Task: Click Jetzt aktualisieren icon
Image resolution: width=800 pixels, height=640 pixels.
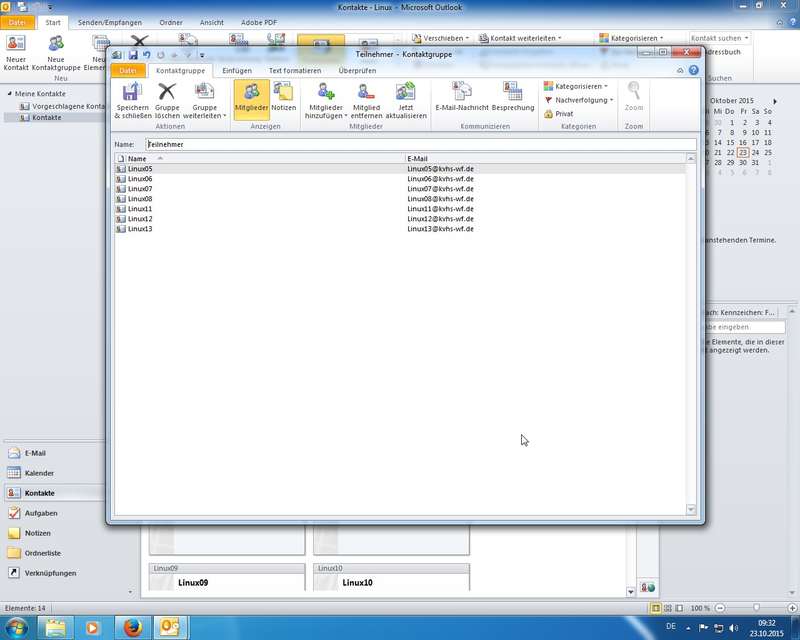Action: coord(406,100)
